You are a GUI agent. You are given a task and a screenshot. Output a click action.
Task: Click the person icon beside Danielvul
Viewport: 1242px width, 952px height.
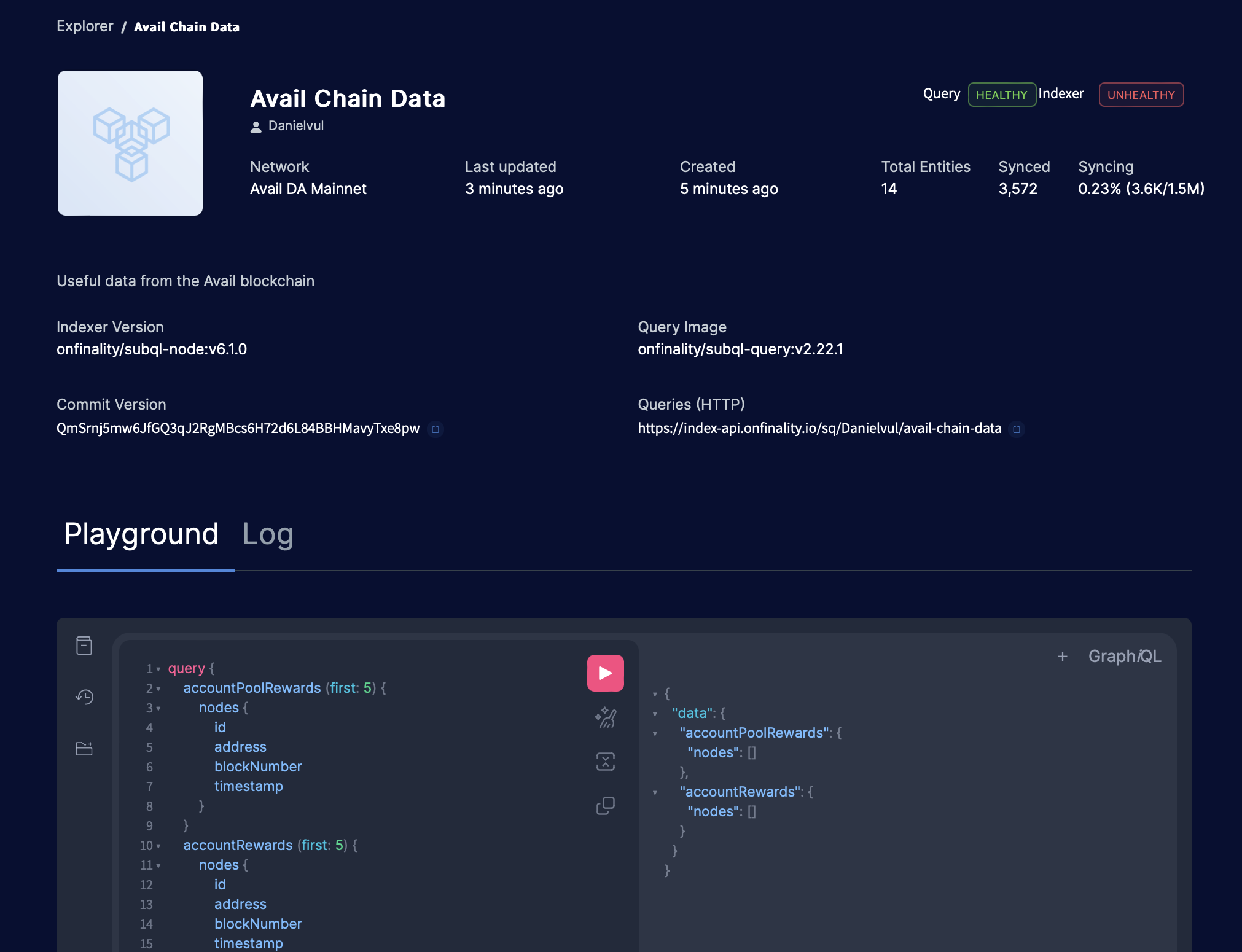click(x=255, y=127)
